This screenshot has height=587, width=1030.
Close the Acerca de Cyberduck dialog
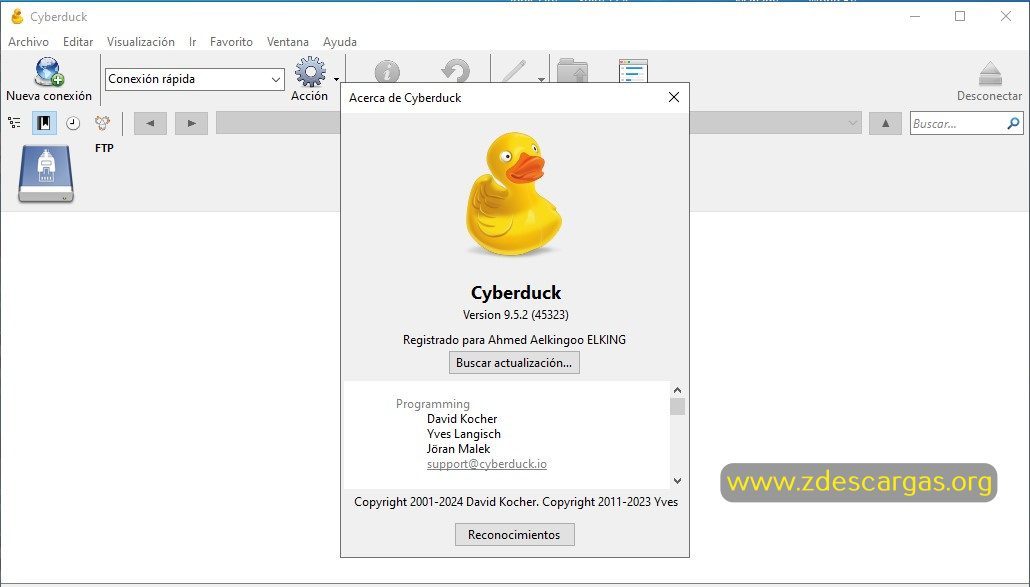pos(673,97)
